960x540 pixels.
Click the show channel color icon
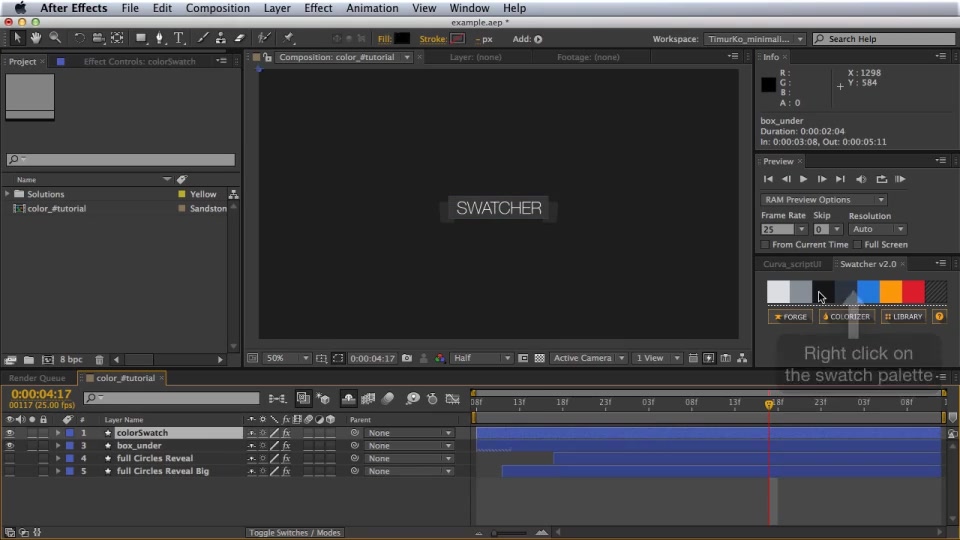[x=440, y=358]
